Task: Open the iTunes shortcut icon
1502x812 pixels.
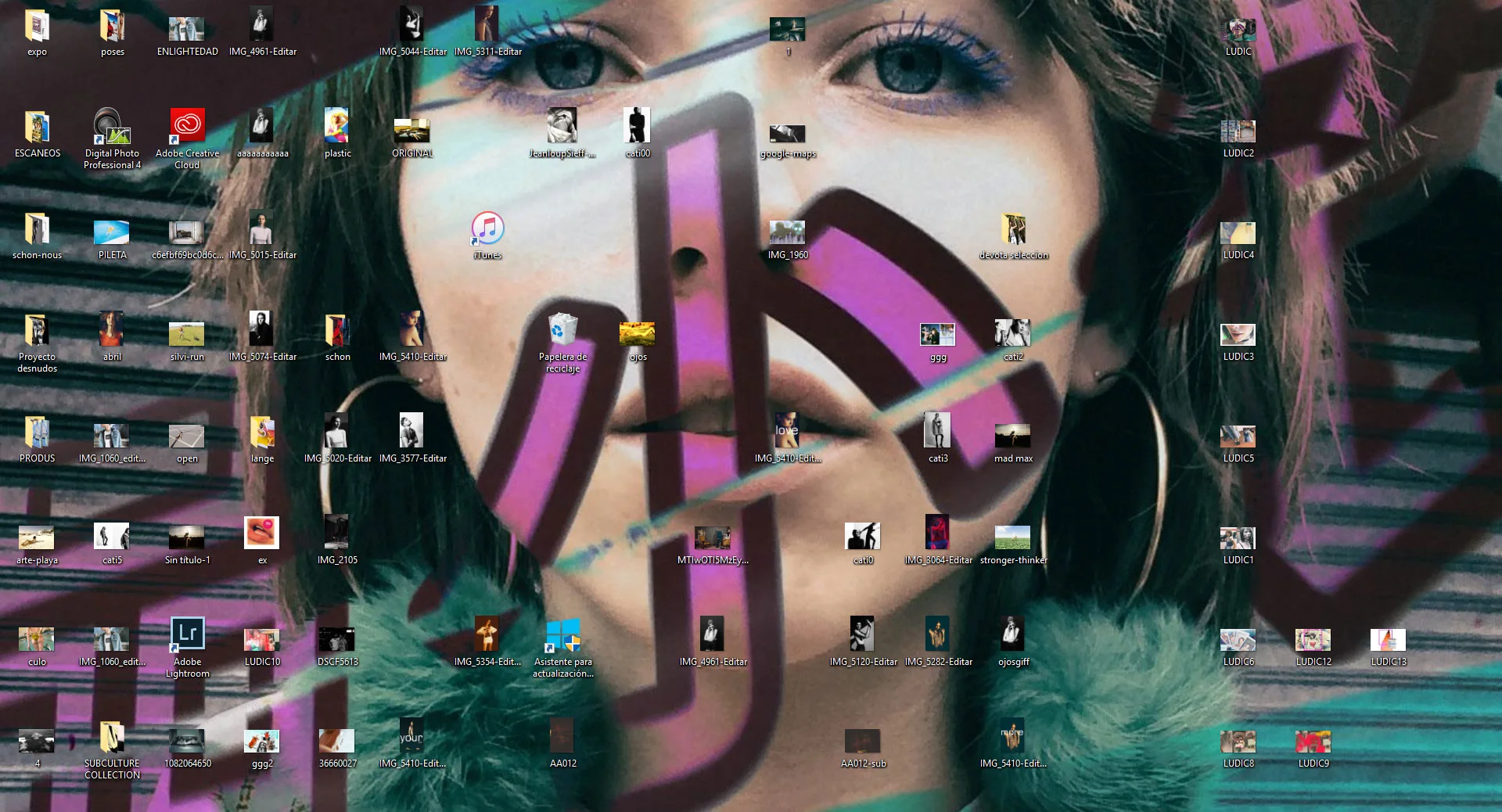Action: (x=487, y=228)
